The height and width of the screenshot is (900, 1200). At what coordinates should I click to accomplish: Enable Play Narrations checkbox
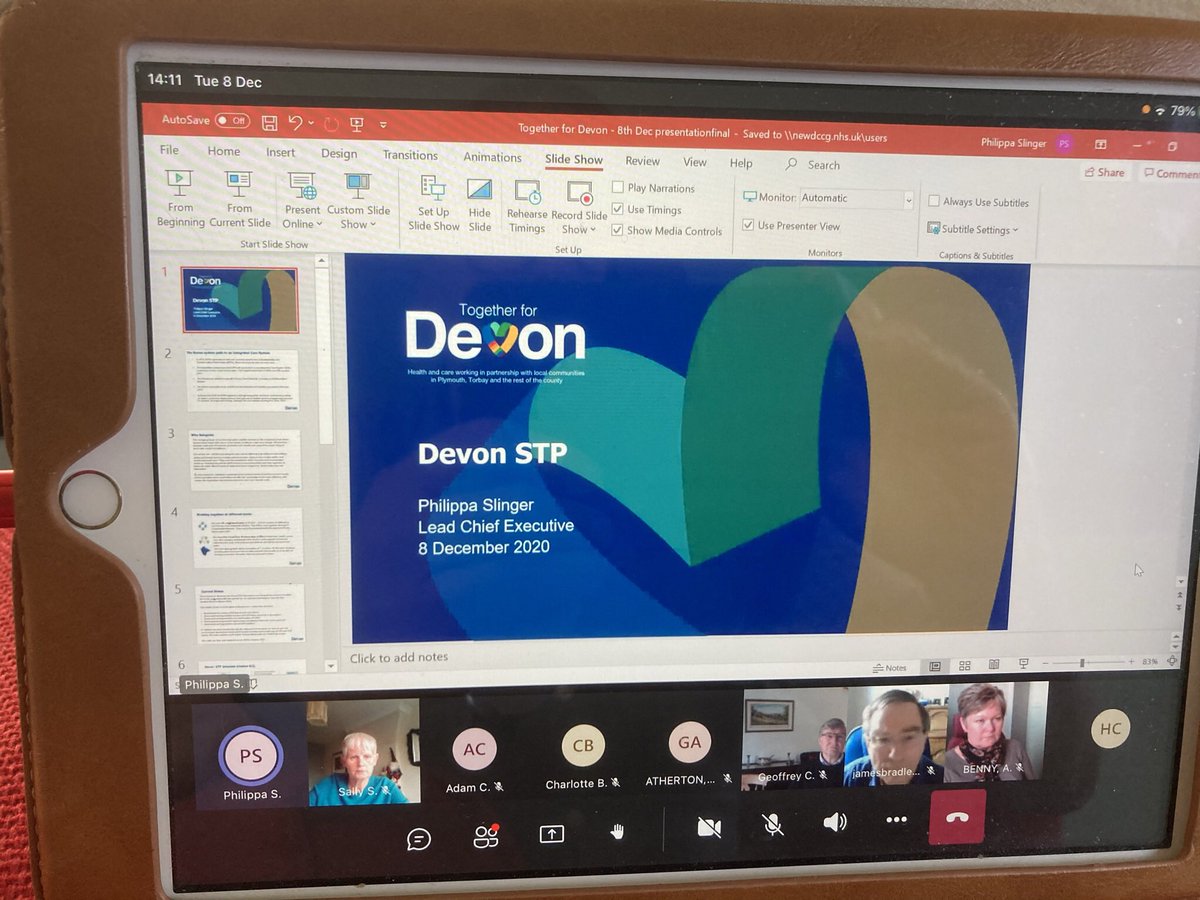[x=618, y=187]
